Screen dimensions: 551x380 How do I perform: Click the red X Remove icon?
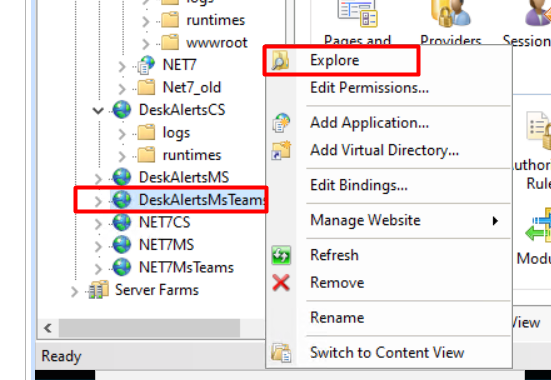tap(281, 283)
